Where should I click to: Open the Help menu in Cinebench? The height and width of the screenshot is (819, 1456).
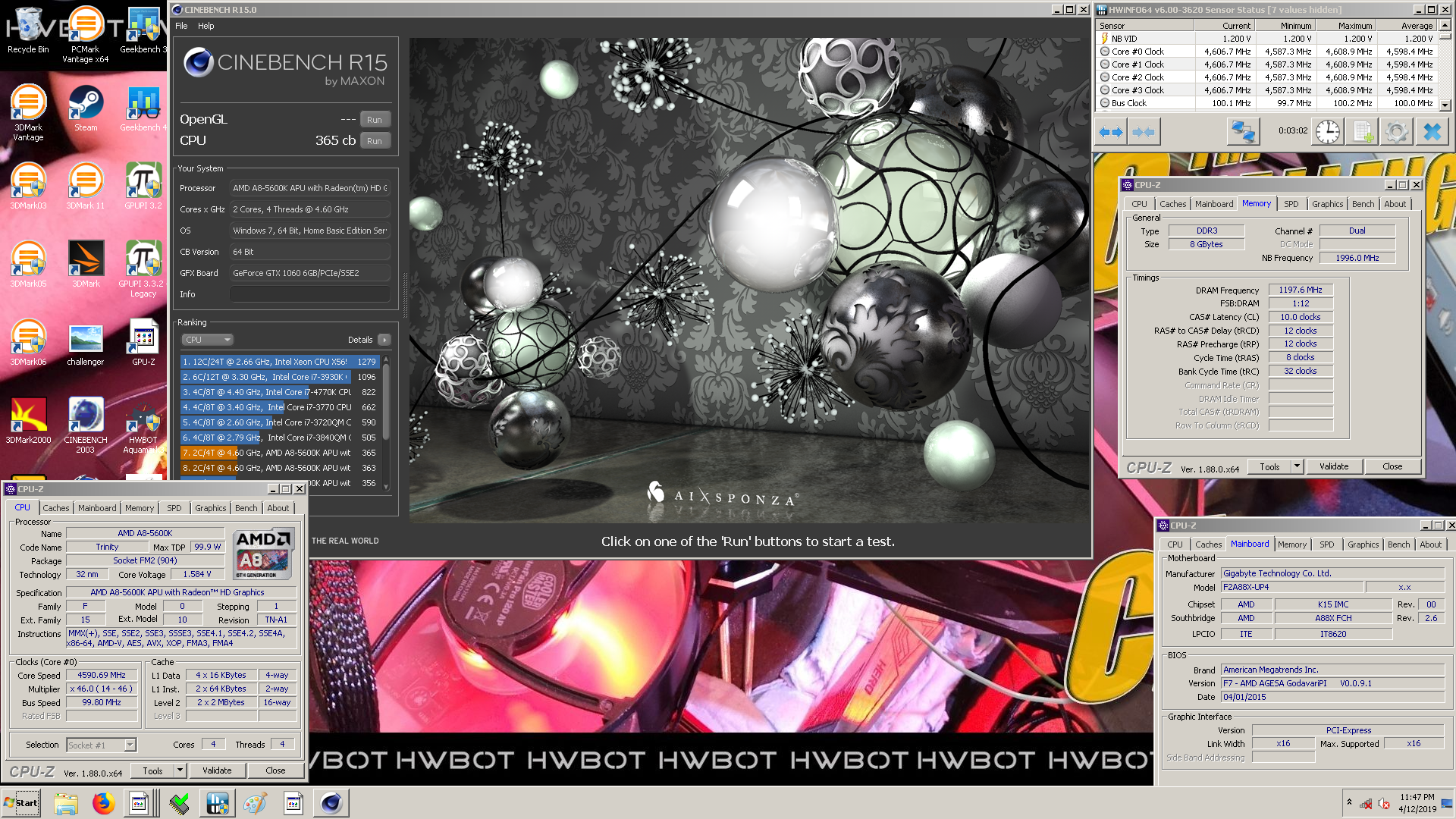(206, 26)
